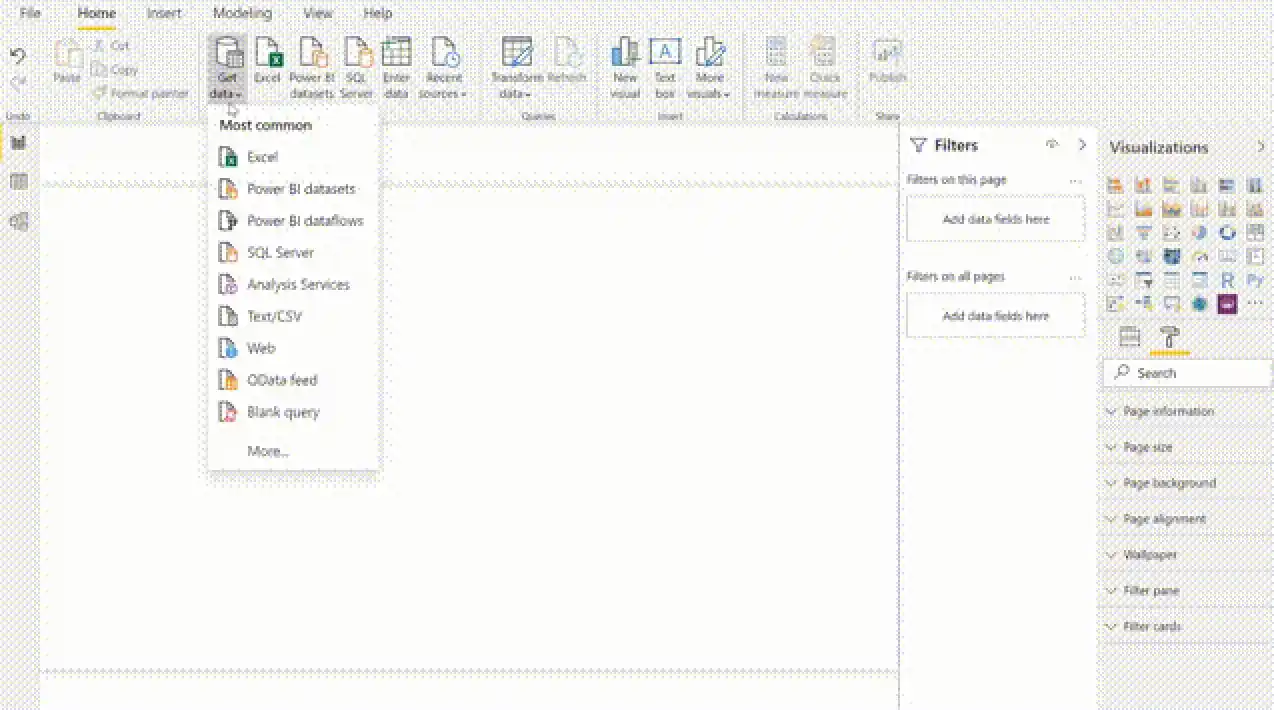
Task: Select the gauge visual
Action: point(1199,256)
